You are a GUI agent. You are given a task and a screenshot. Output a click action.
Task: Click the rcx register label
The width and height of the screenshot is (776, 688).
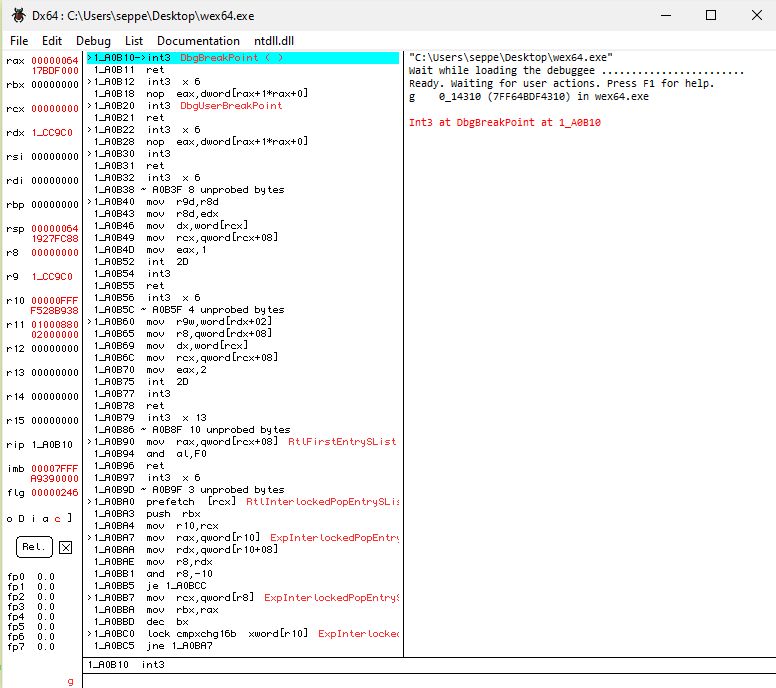coord(15,109)
